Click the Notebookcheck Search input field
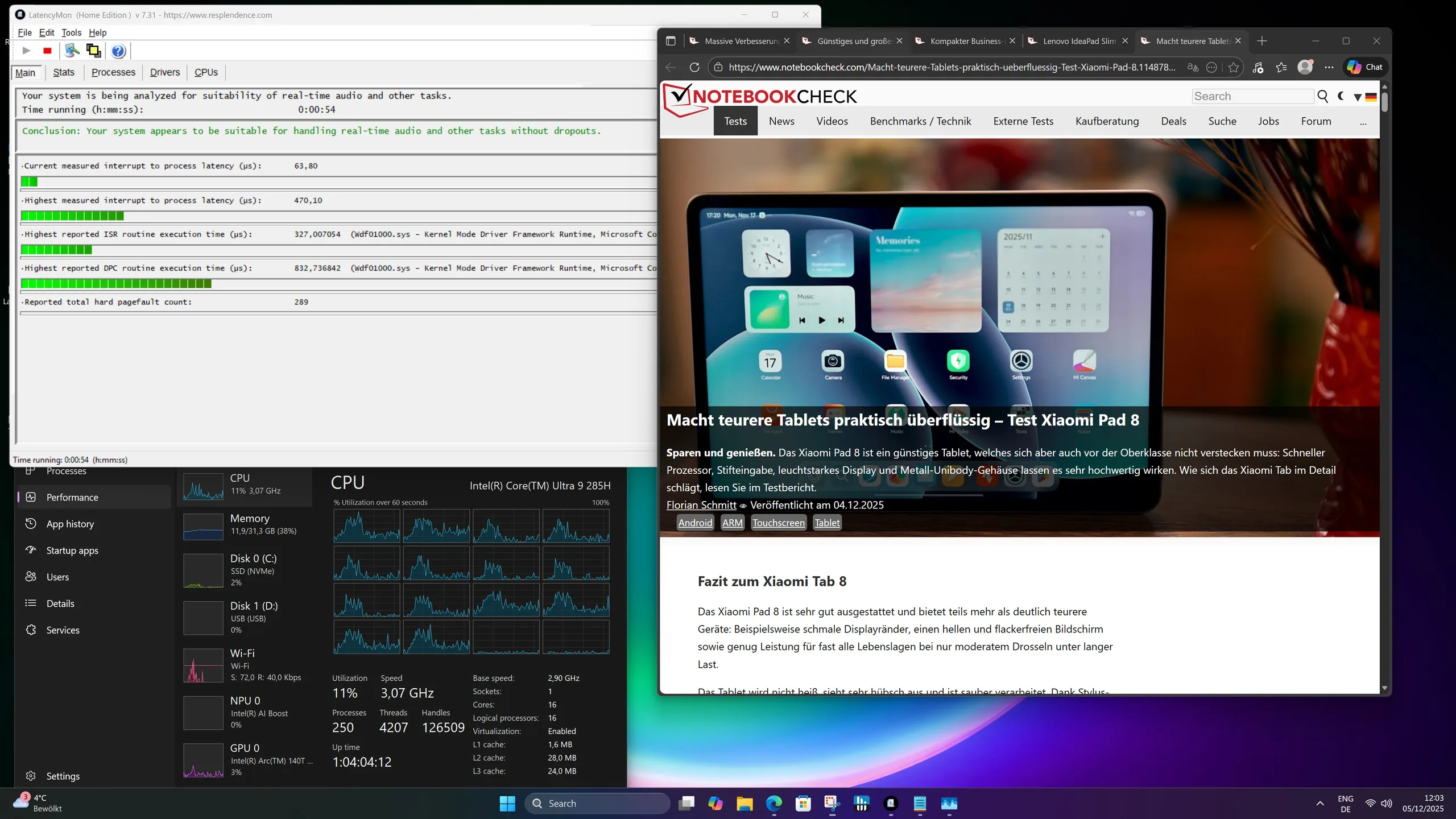 pyautogui.click(x=1252, y=96)
